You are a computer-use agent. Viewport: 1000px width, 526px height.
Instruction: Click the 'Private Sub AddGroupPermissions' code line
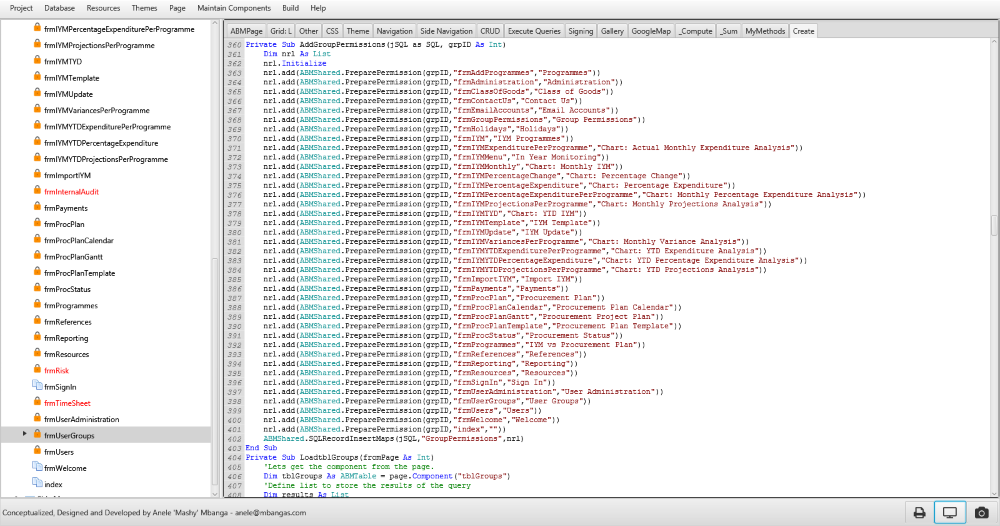point(375,45)
